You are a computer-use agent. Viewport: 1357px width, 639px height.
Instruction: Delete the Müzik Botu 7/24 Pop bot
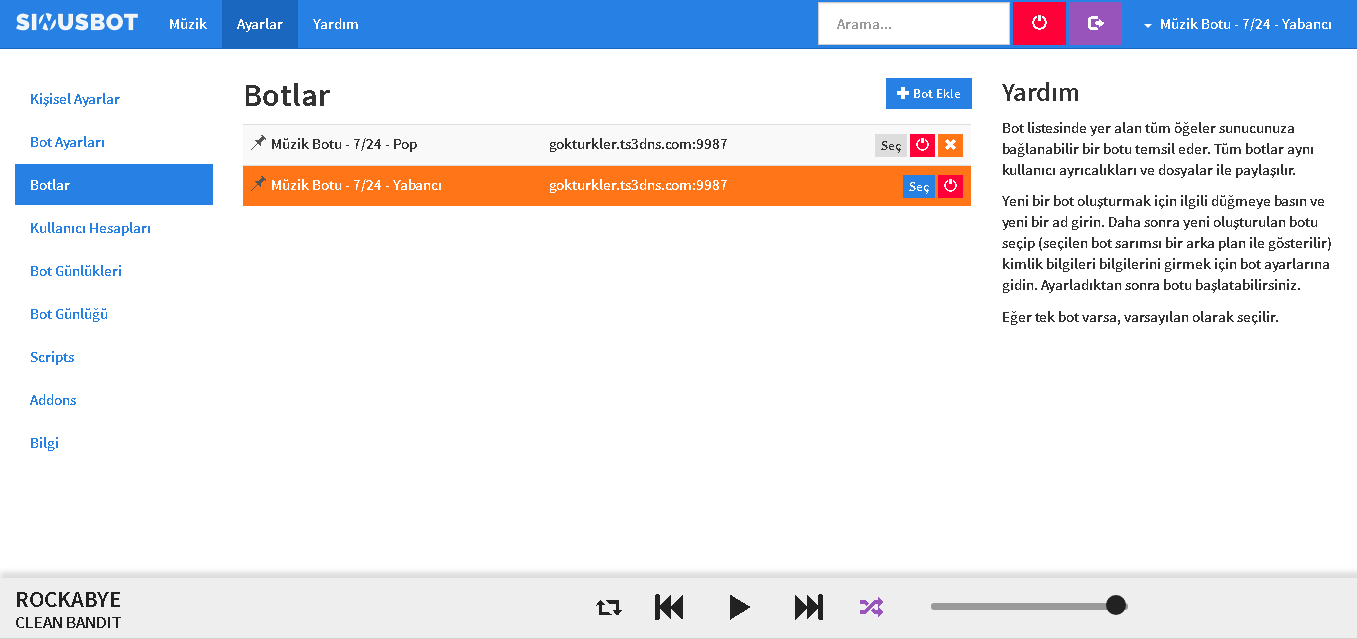pos(950,146)
